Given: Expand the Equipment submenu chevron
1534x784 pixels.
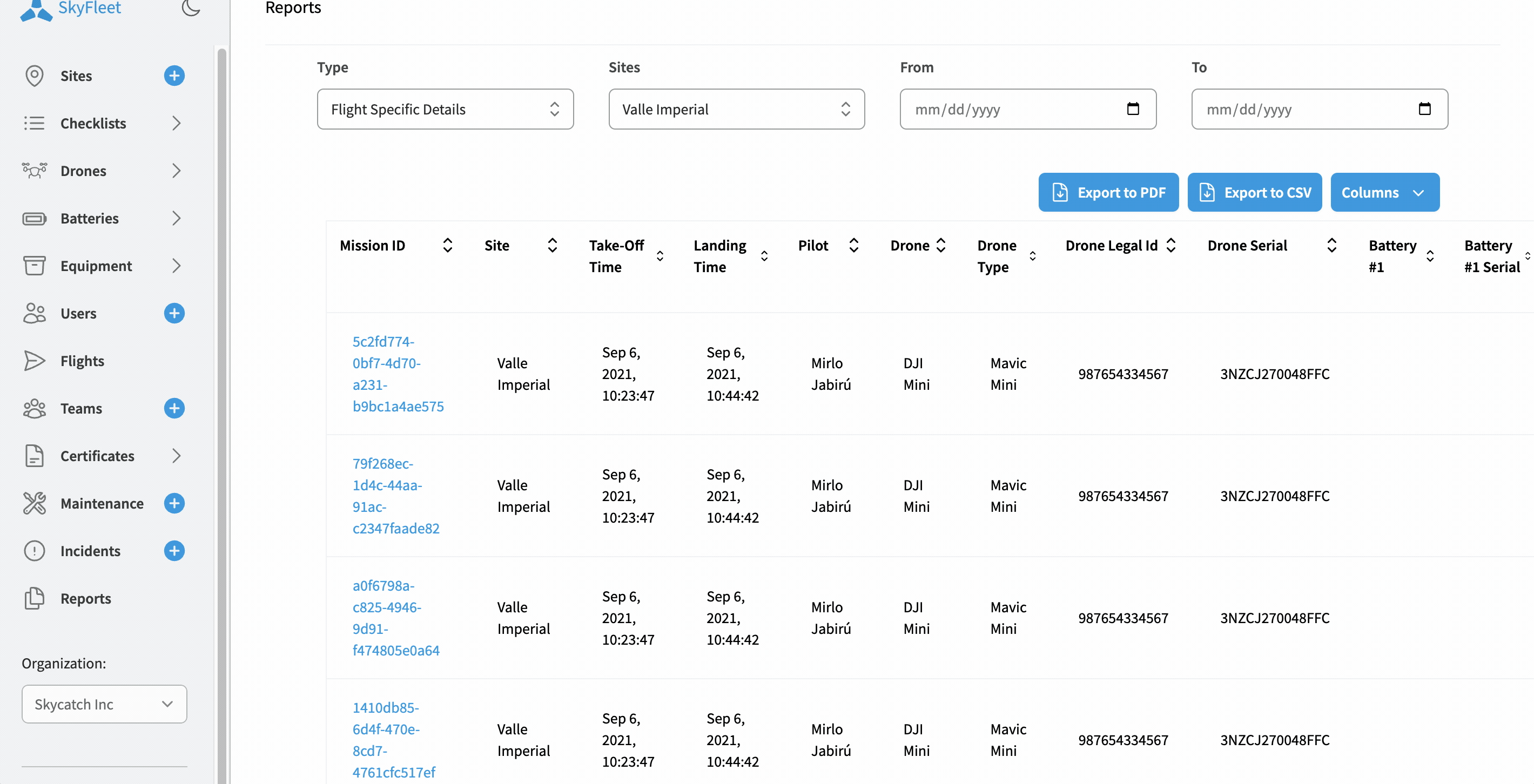Looking at the screenshot, I should (x=176, y=266).
